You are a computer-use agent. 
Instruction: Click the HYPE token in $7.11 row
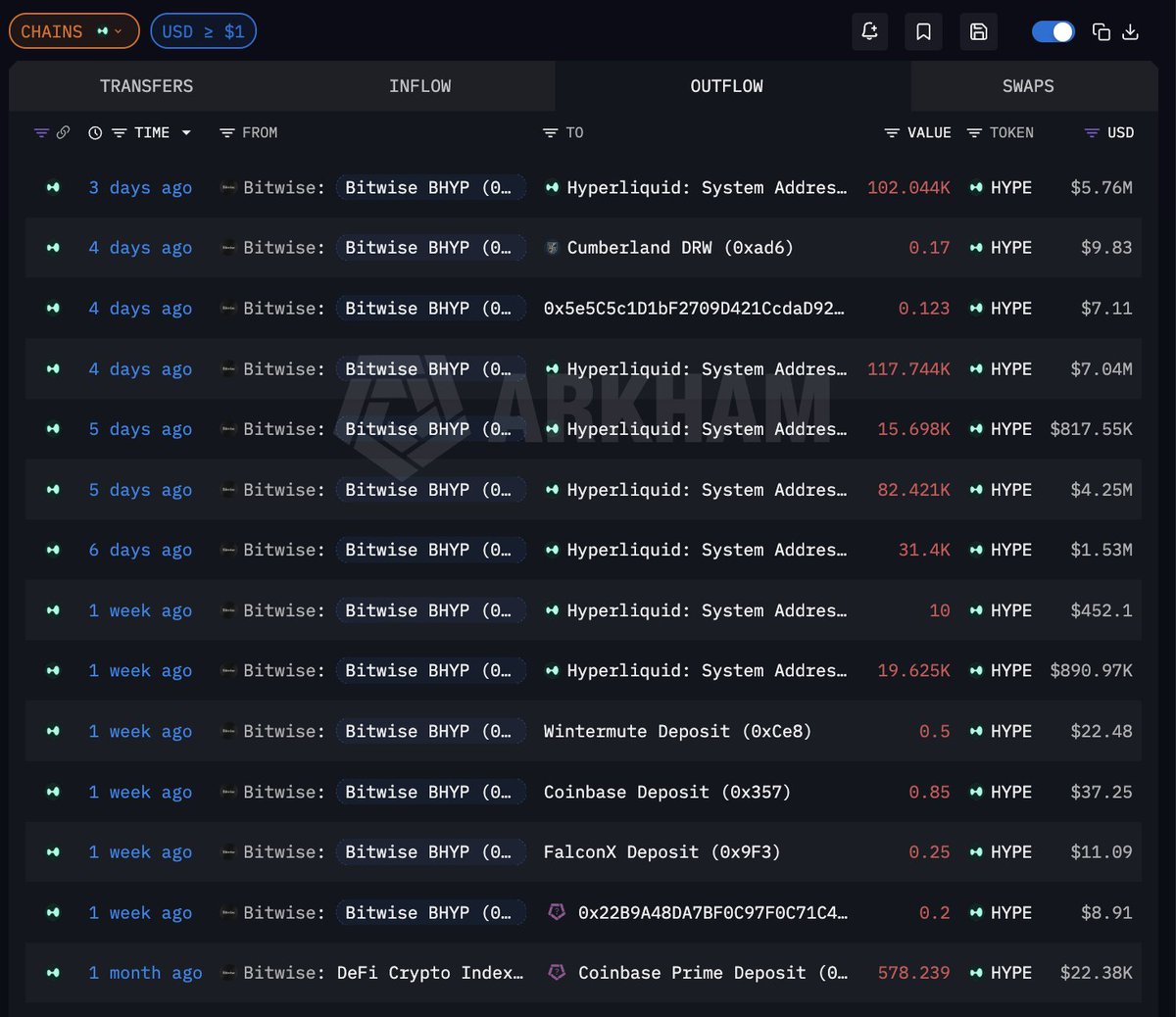[x=1010, y=309]
